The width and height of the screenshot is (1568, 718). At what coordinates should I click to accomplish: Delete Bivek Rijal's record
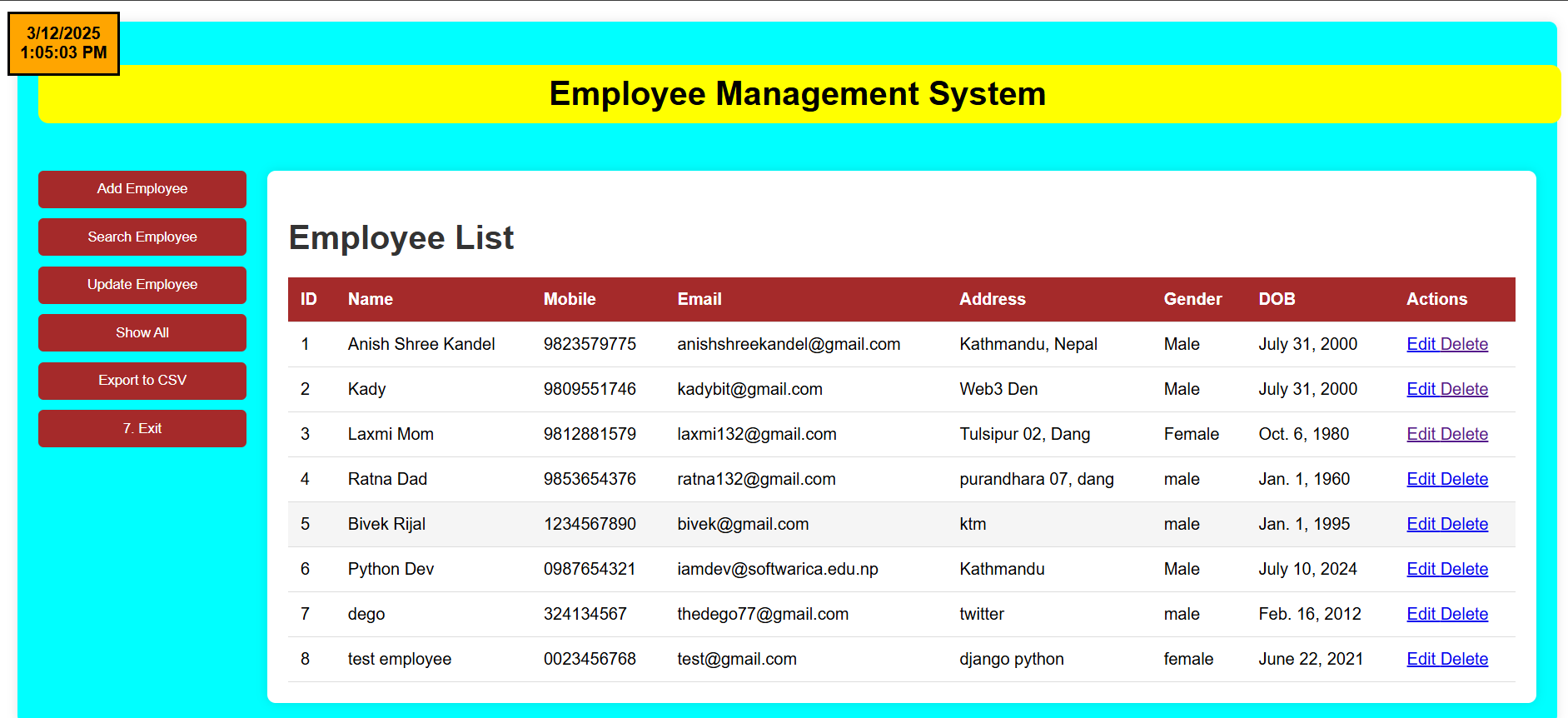coord(1465,524)
